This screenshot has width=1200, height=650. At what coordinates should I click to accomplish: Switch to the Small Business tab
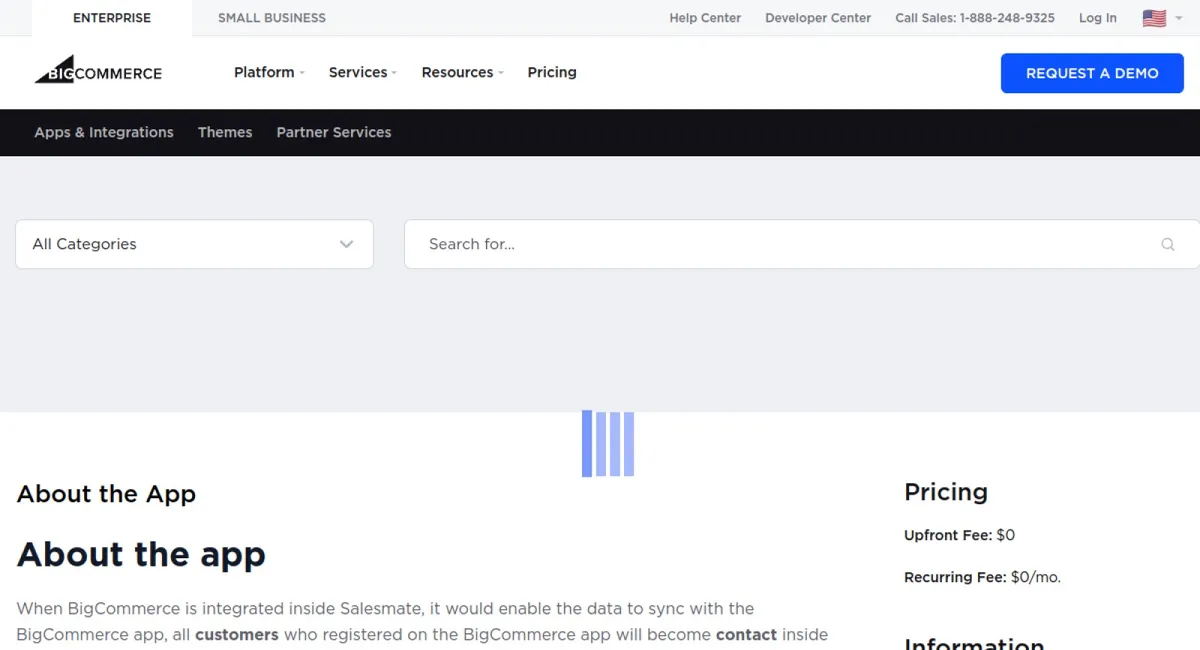[x=272, y=18]
